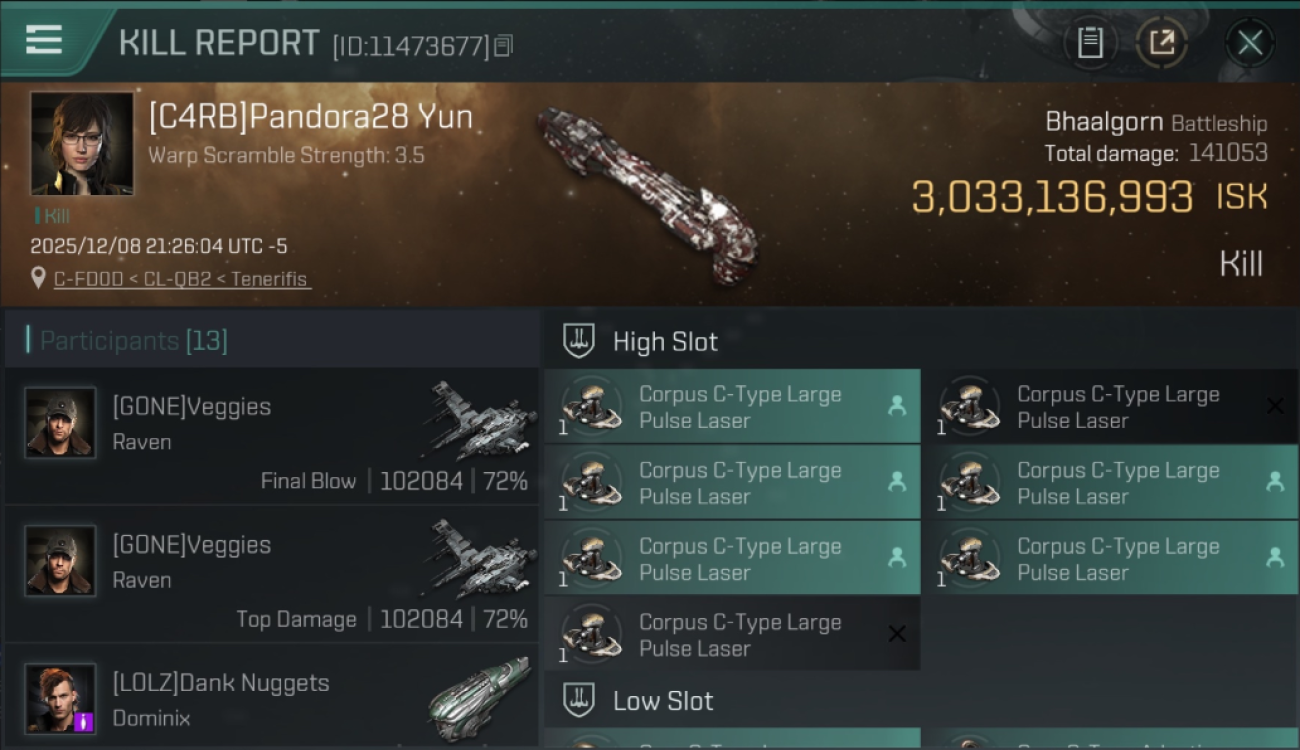Click the High Slot section icon

[579, 341]
